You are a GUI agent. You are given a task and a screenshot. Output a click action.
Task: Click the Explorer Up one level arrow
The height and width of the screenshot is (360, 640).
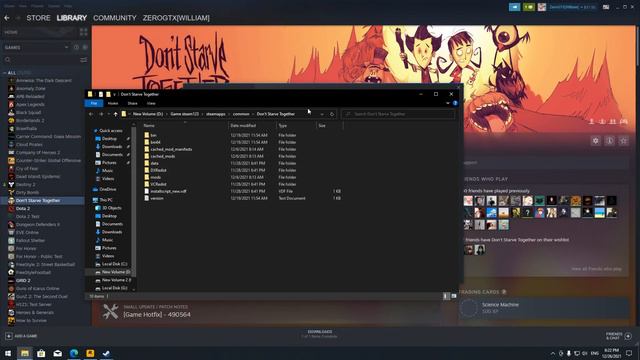(x=116, y=114)
